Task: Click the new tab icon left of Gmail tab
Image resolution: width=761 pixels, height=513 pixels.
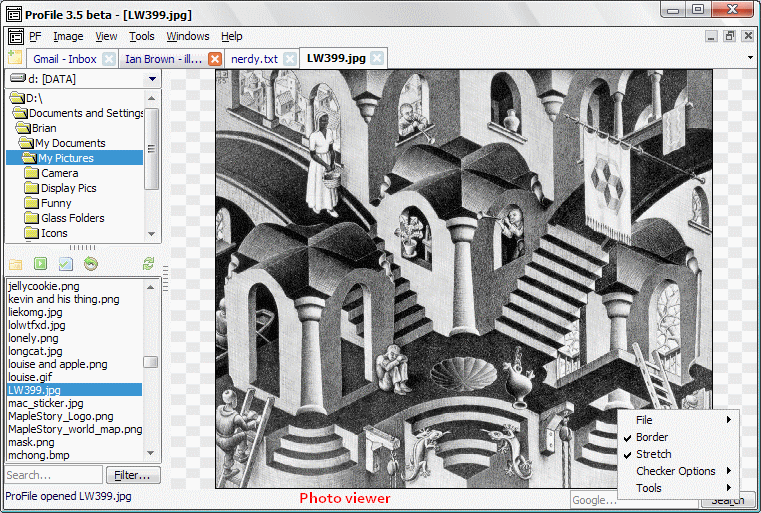Action: point(15,59)
